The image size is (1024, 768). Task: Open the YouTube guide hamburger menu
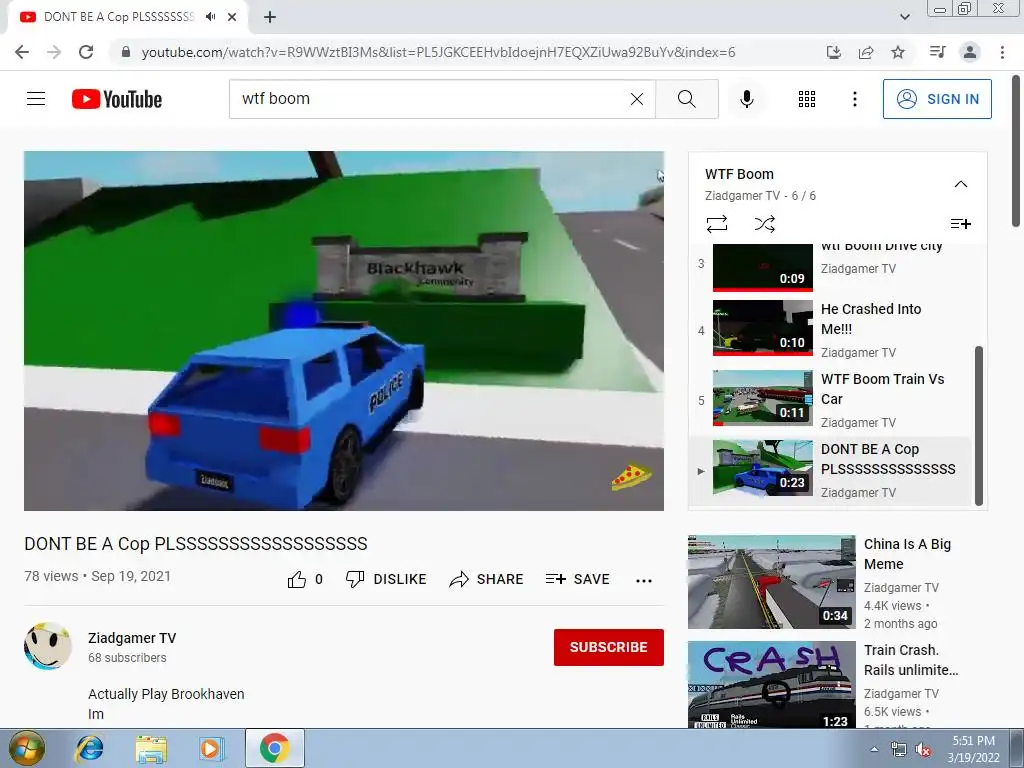pos(36,99)
